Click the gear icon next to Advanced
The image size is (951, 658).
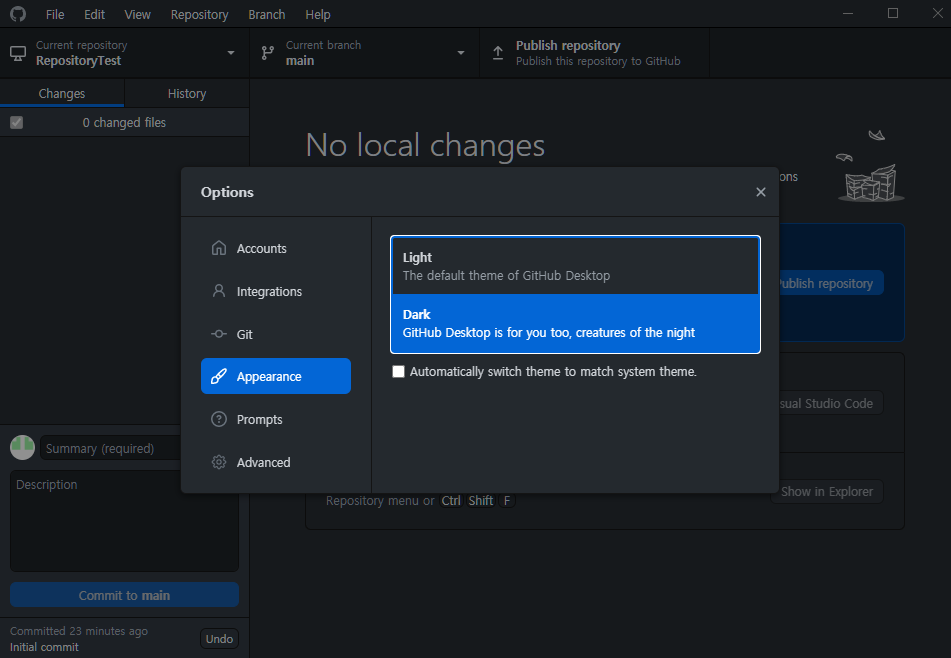pyautogui.click(x=219, y=462)
